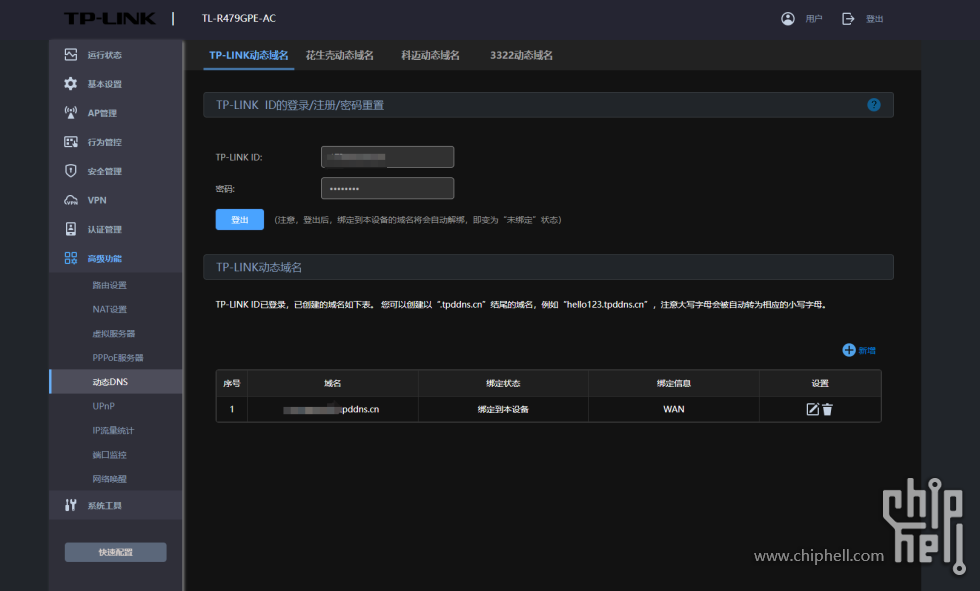Click row number 1 cell

tap(232, 409)
